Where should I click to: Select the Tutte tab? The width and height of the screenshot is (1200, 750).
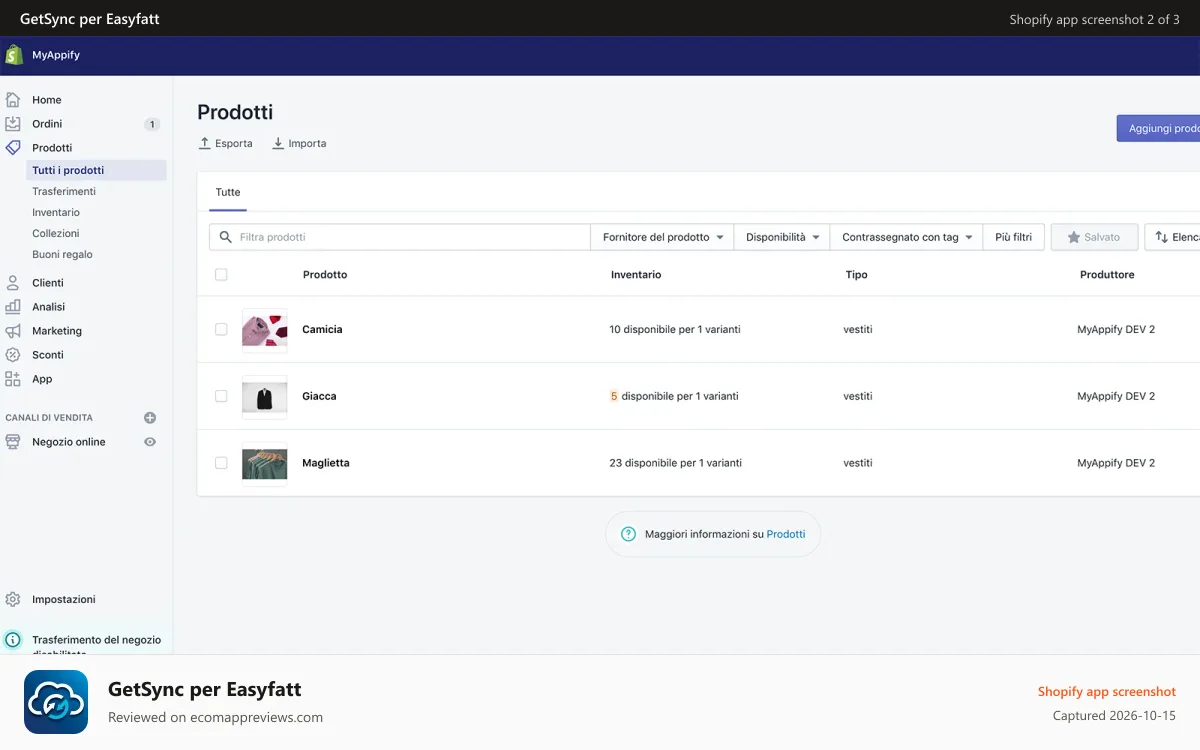[228, 192]
